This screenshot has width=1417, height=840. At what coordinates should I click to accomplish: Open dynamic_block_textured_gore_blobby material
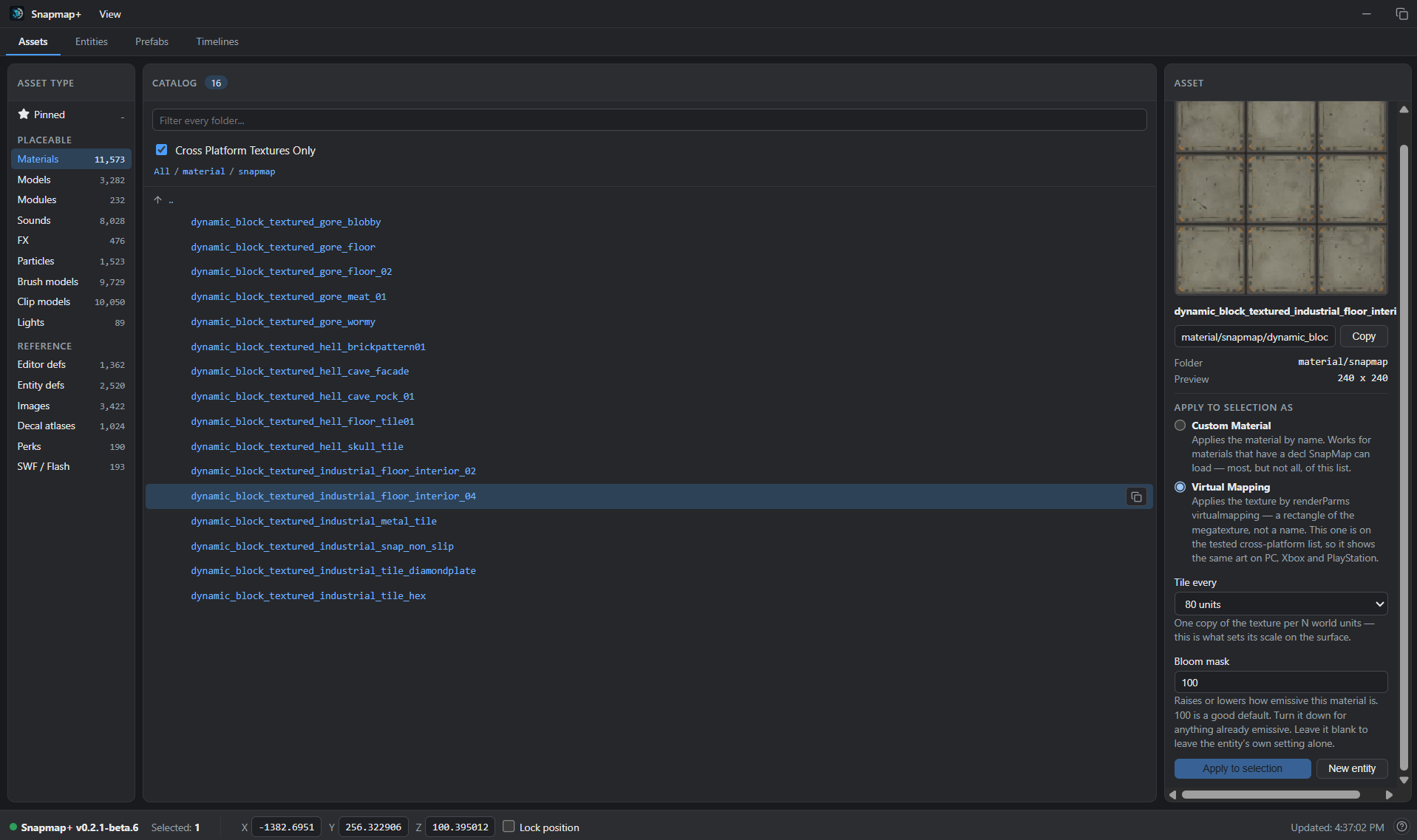285,222
